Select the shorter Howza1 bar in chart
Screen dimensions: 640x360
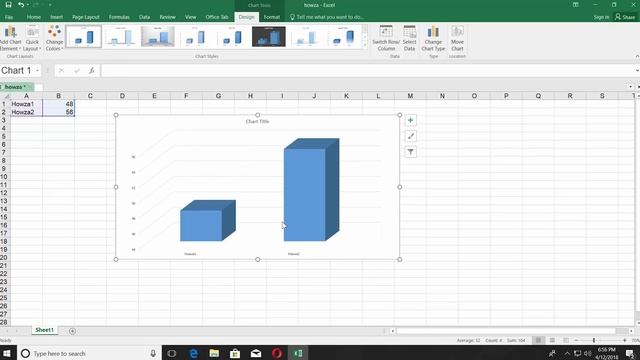point(208,220)
